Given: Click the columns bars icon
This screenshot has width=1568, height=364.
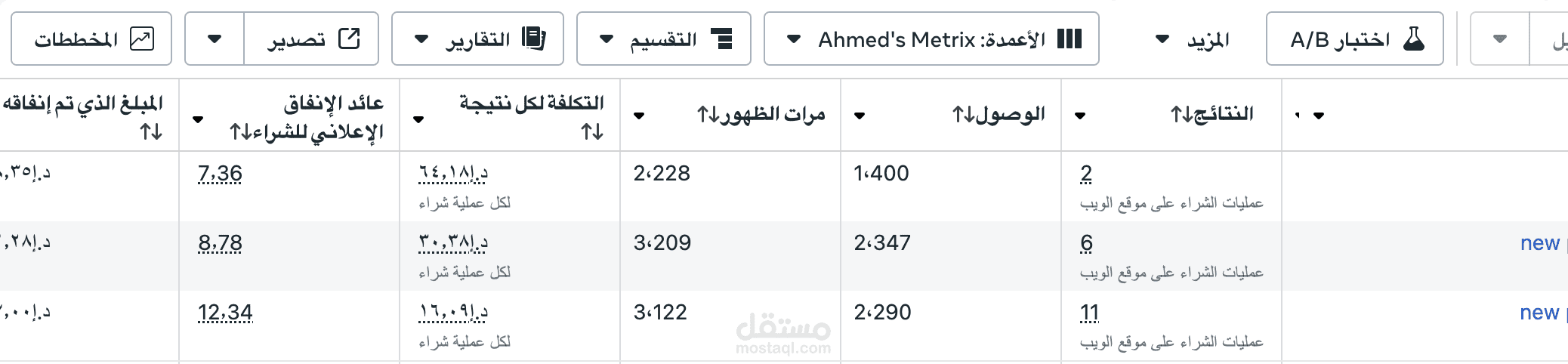Looking at the screenshot, I should 1070,39.
